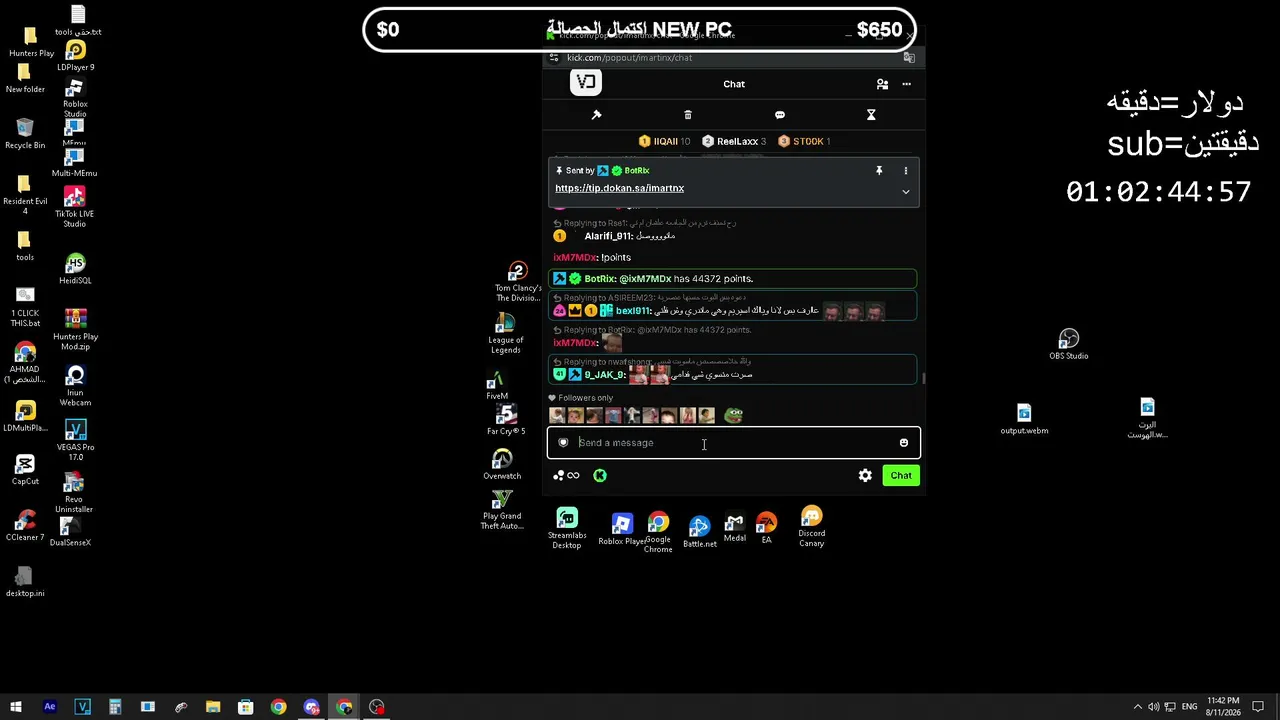Open After Effects from the taskbar
Screen dimensions: 1280x720
50,707
